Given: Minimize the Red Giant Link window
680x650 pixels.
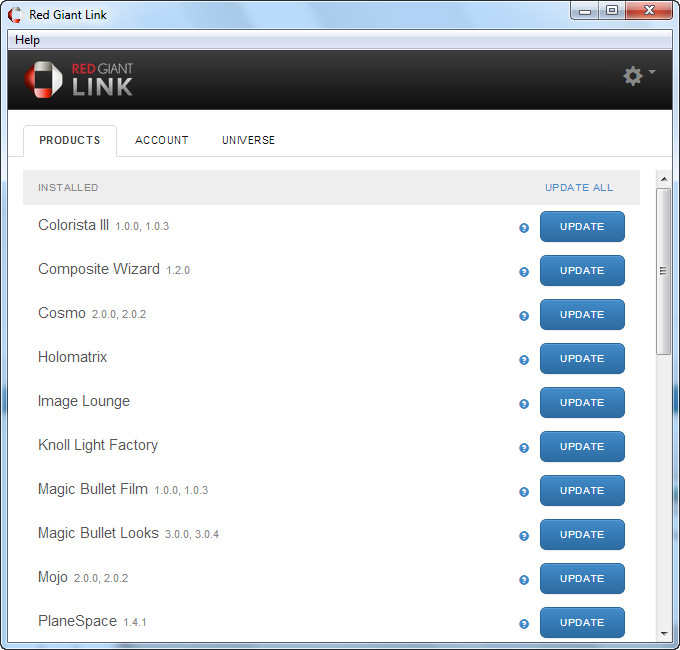Looking at the screenshot, I should coord(585,11).
